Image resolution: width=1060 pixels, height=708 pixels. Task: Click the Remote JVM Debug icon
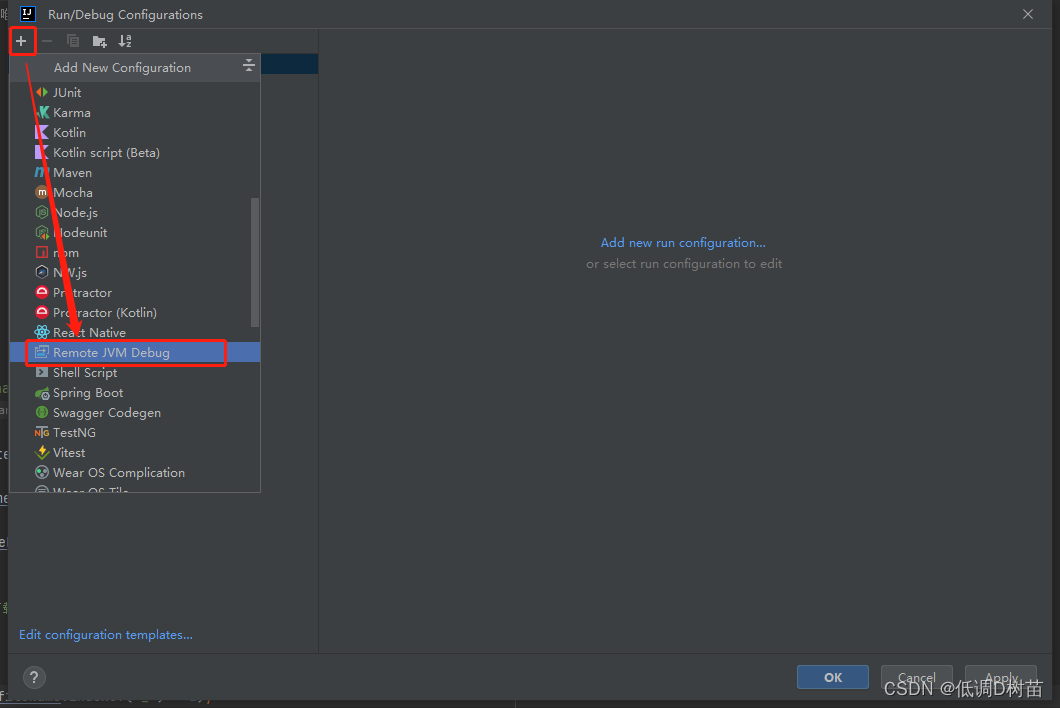[42, 352]
